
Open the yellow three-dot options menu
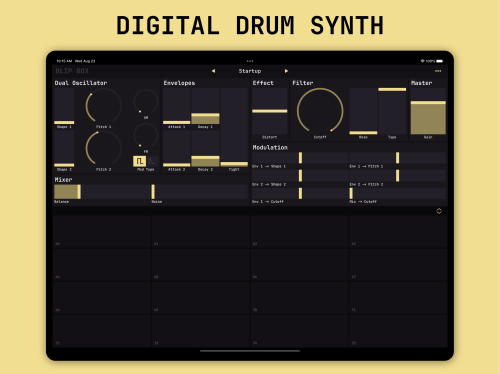click(x=438, y=71)
